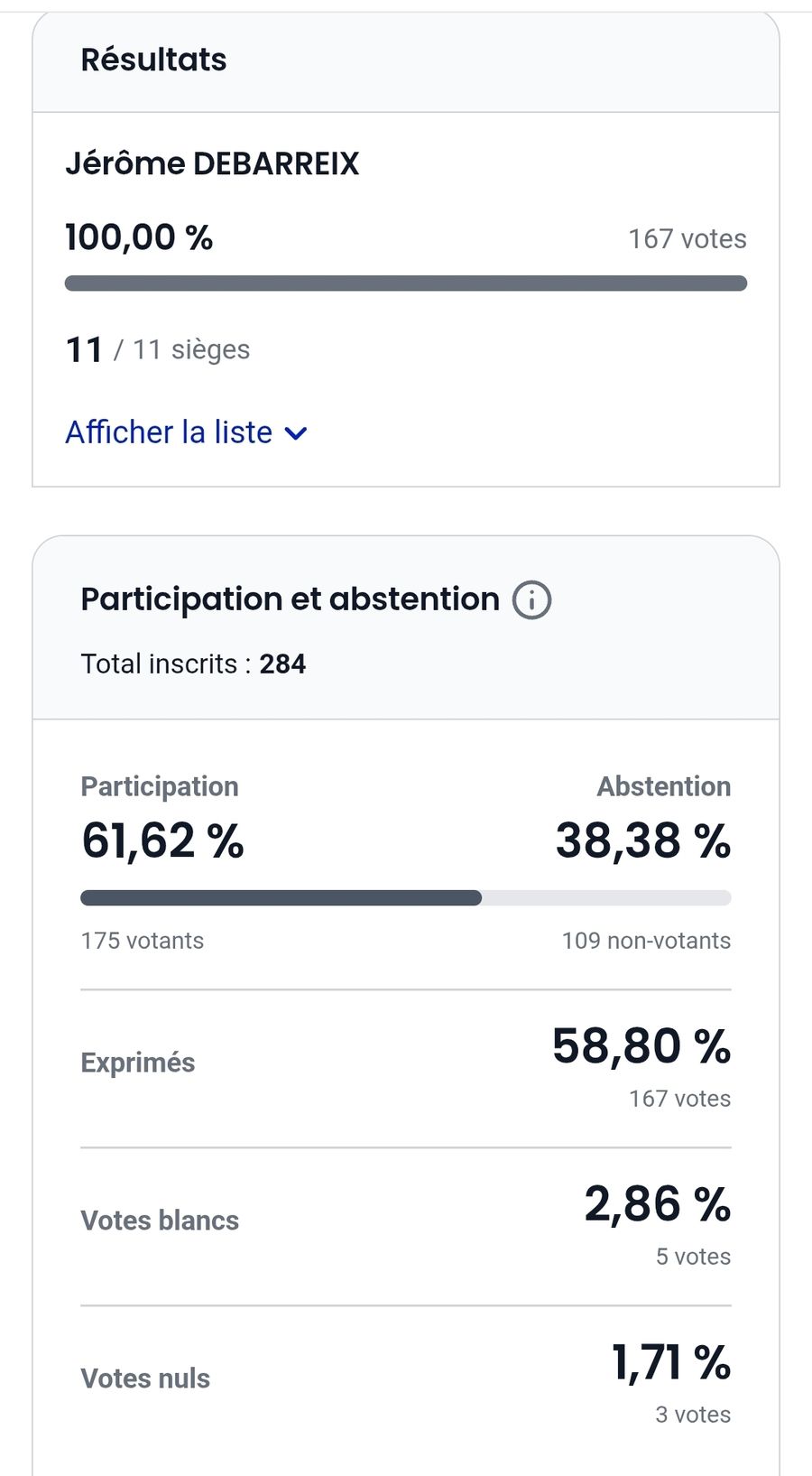
Task: Click the Résultats section header
Action: 153,60
